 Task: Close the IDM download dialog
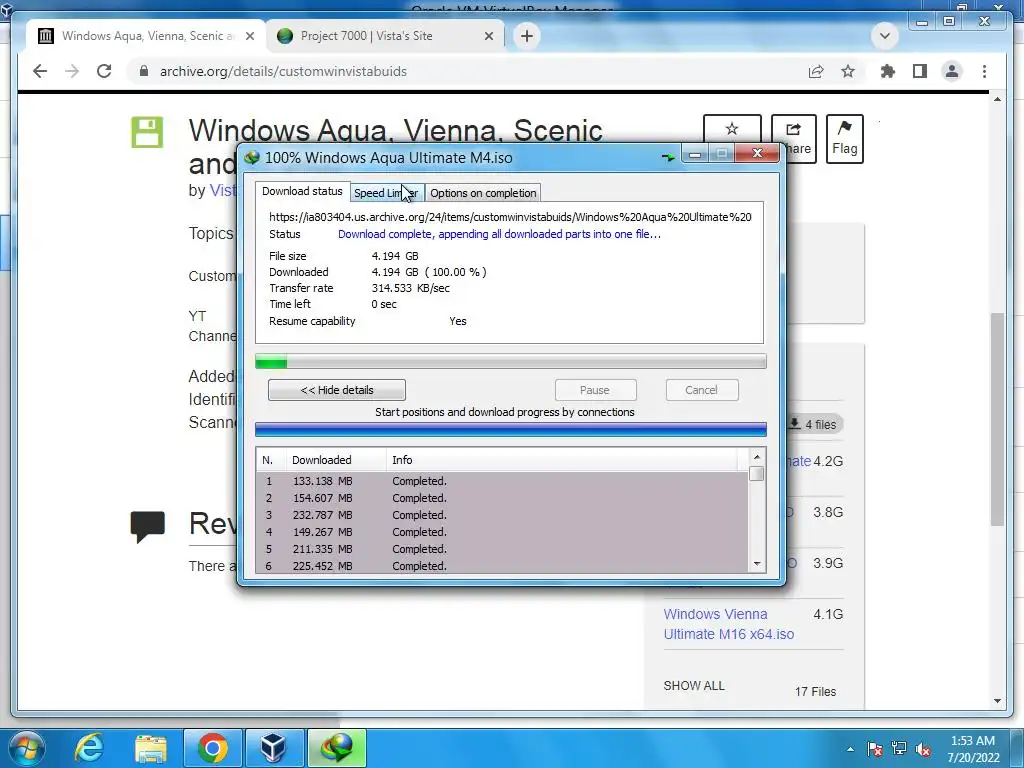click(757, 153)
